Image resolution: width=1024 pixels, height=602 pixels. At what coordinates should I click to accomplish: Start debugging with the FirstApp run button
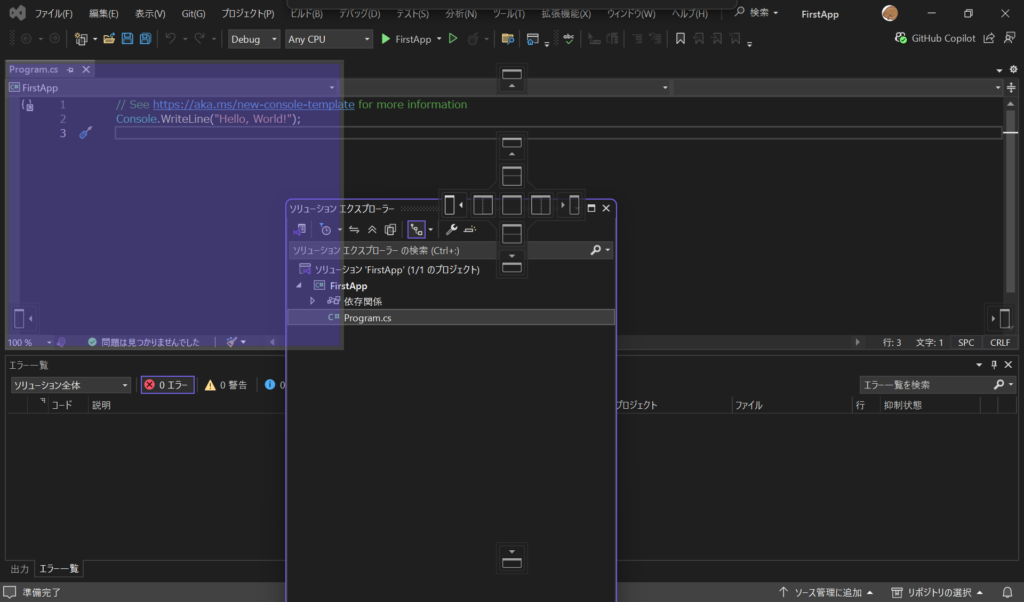(406, 39)
